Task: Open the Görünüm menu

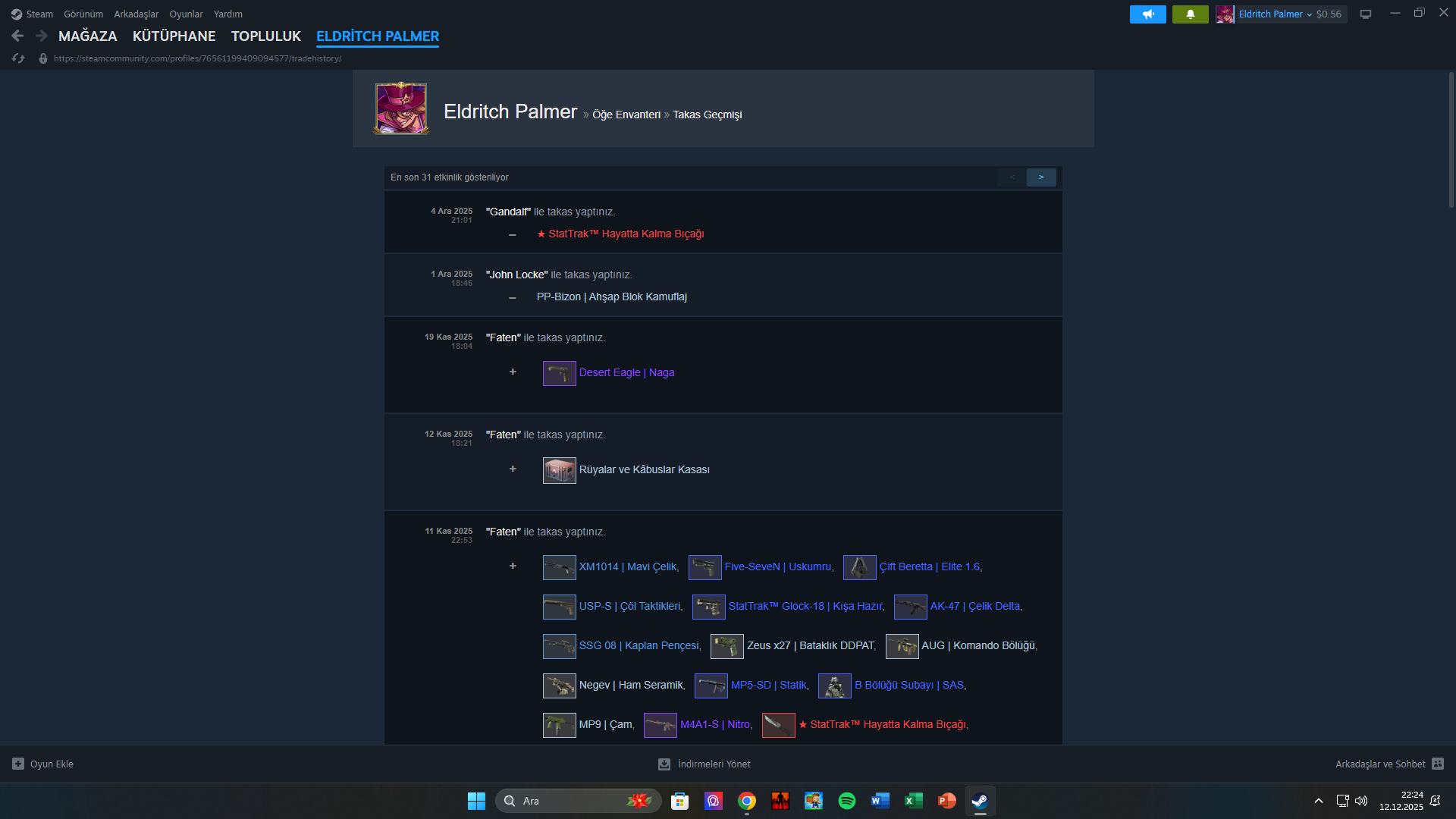Action: pyautogui.click(x=83, y=14)
